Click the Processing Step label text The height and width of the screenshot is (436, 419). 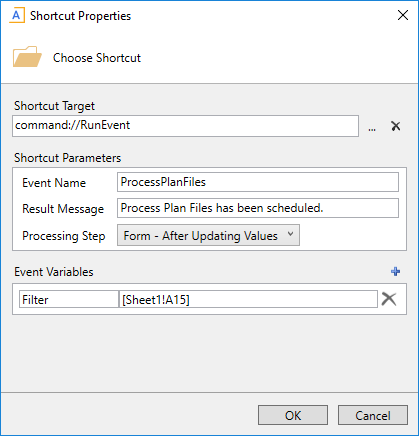pyautogui.click(x=64, y=236)
